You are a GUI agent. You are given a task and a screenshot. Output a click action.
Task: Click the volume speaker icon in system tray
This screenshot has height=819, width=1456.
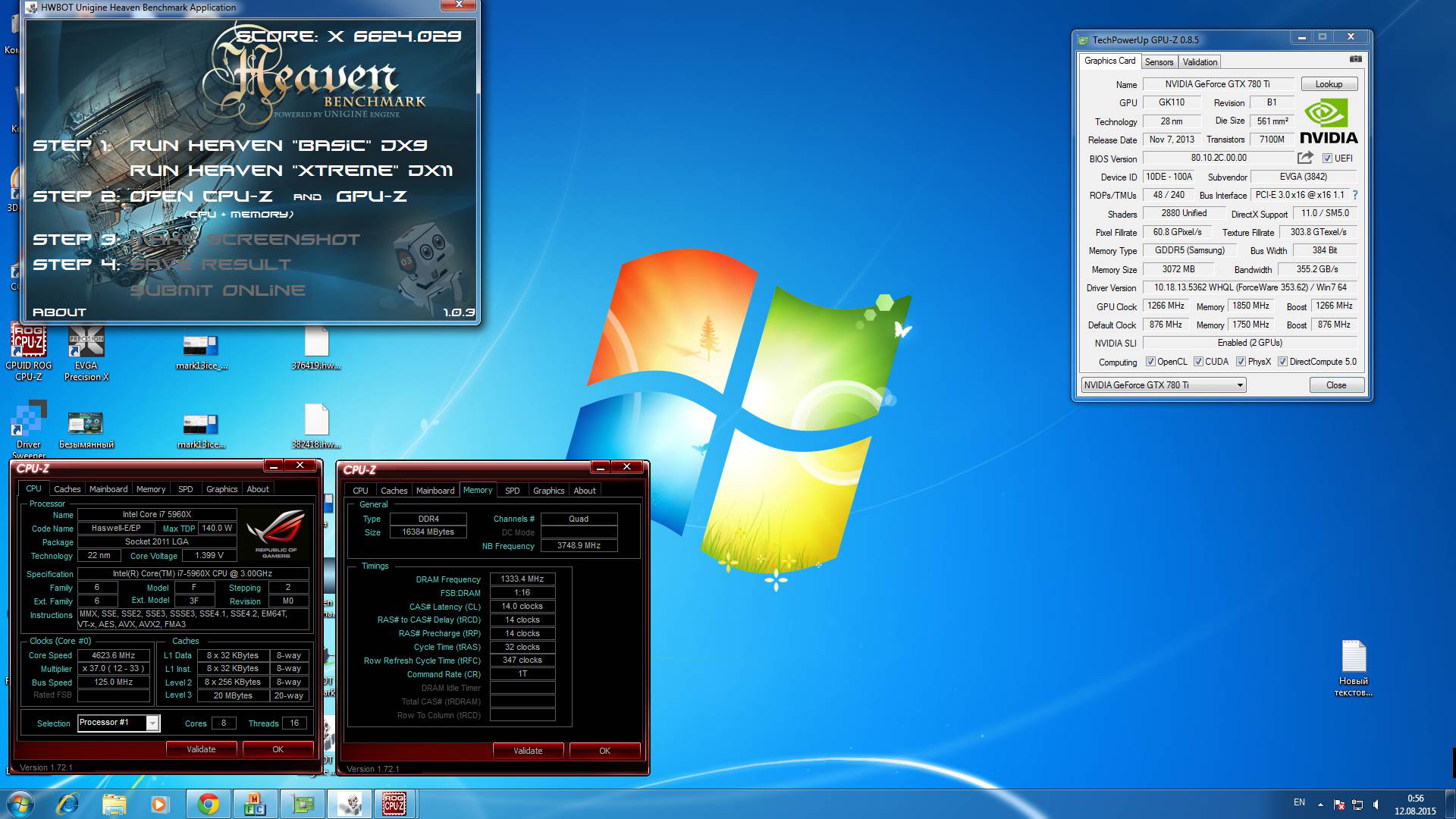(1376, 805)
